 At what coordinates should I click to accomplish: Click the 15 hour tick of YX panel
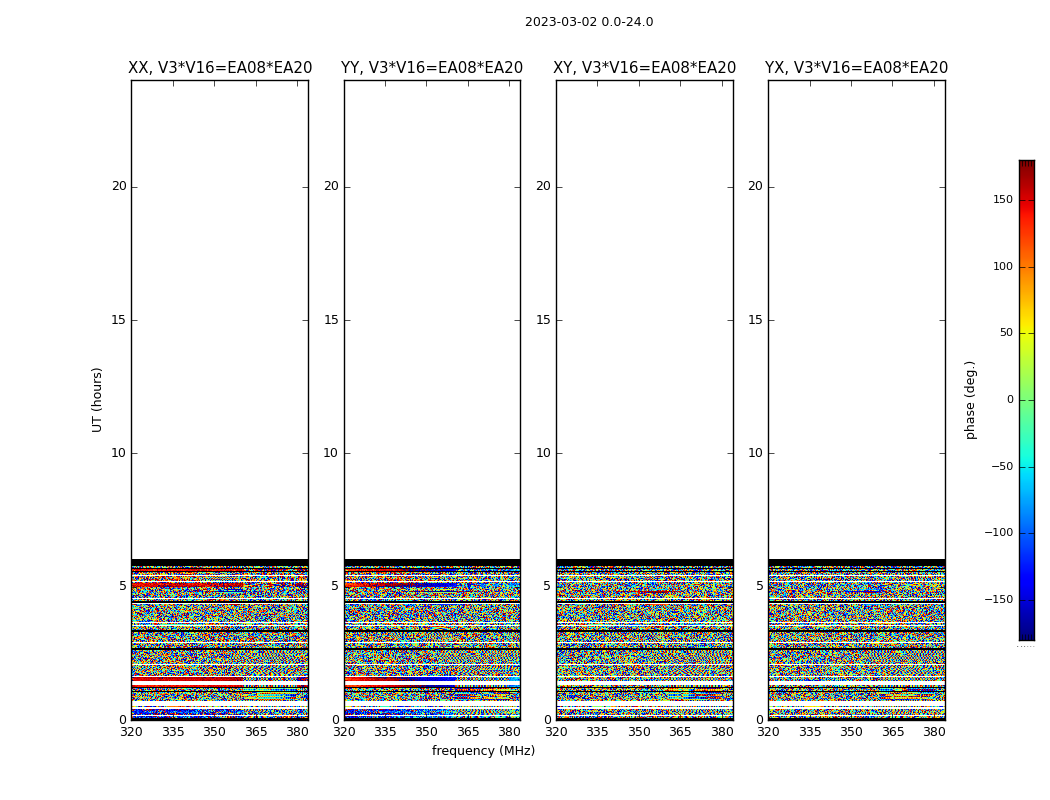click(x=755, y=320)
